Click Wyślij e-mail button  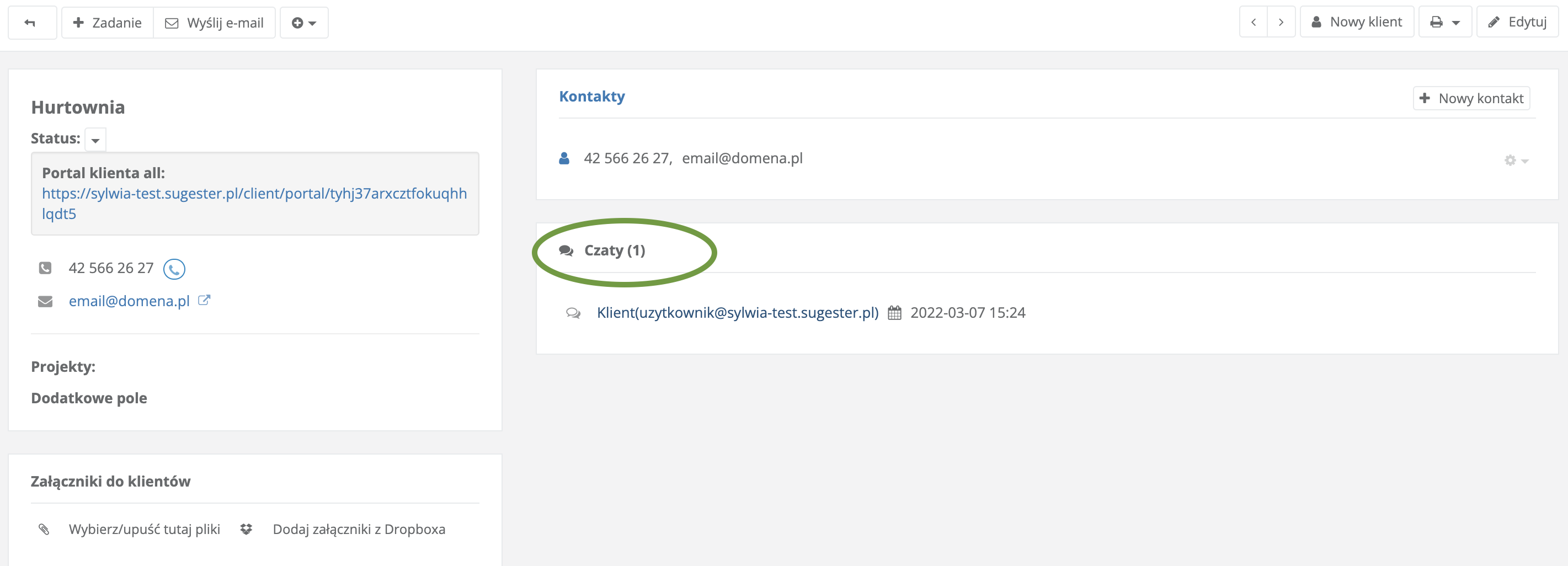pyautogui.click(x=214, y=23)
